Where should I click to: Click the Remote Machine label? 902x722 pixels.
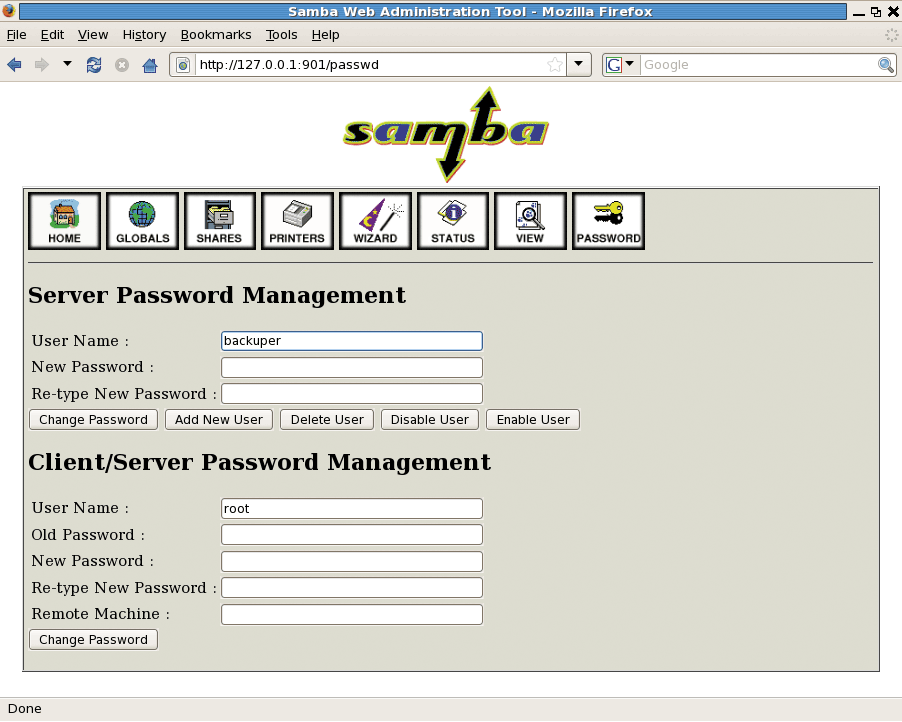(x=101, y=614)
